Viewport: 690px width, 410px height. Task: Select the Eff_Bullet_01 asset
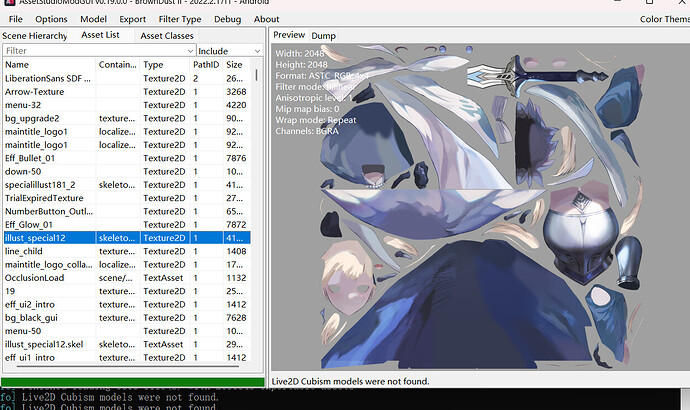127,158
